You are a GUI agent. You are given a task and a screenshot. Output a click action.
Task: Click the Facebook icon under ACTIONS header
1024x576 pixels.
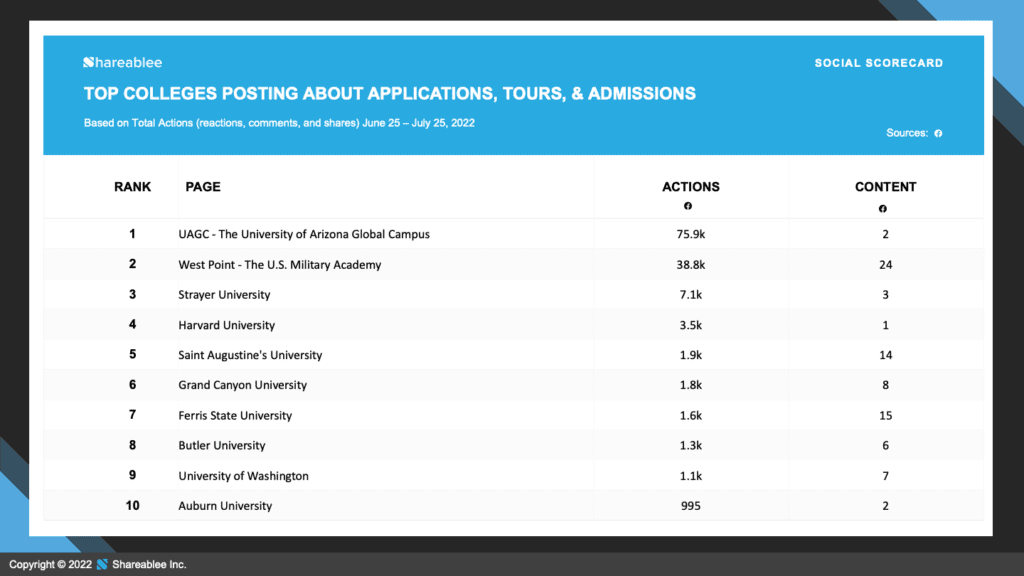[688, 206]
